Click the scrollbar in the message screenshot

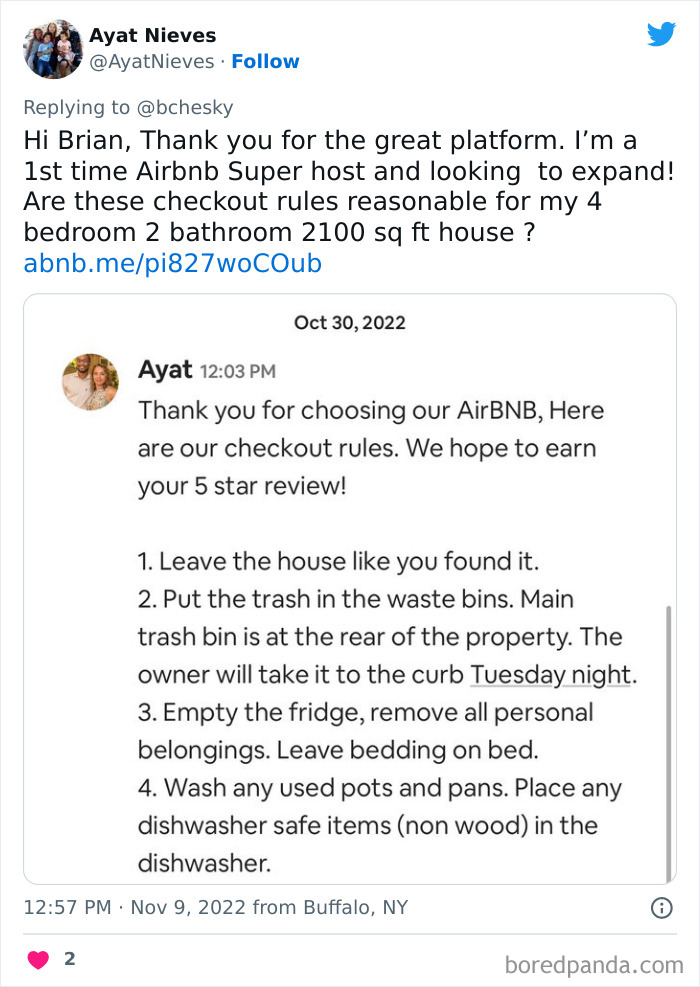click(x=666, y=740)
